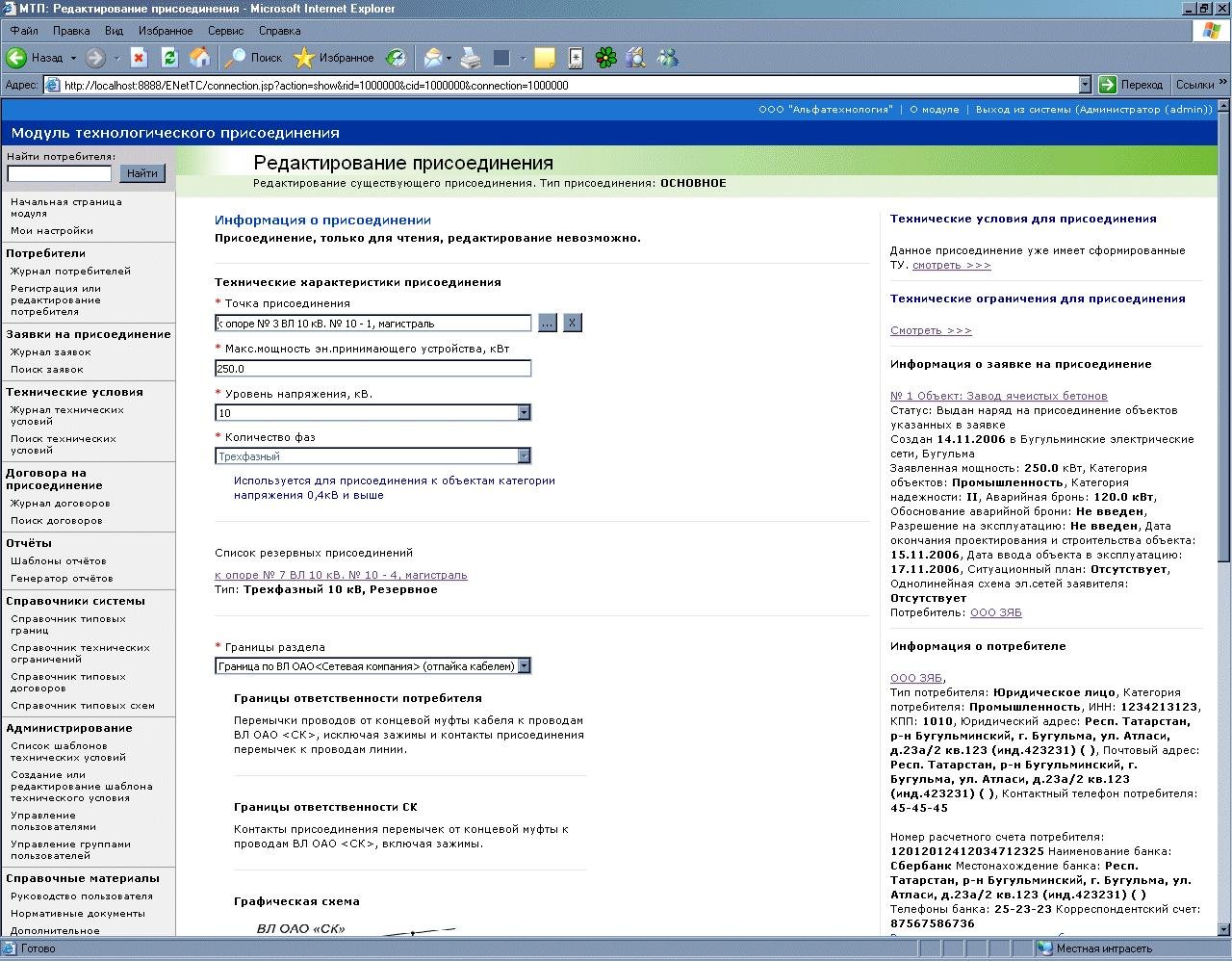The height and width of the screenshot is (961, 1232).
Task: Open the Мои настройки link
Action: coord(52,231)
